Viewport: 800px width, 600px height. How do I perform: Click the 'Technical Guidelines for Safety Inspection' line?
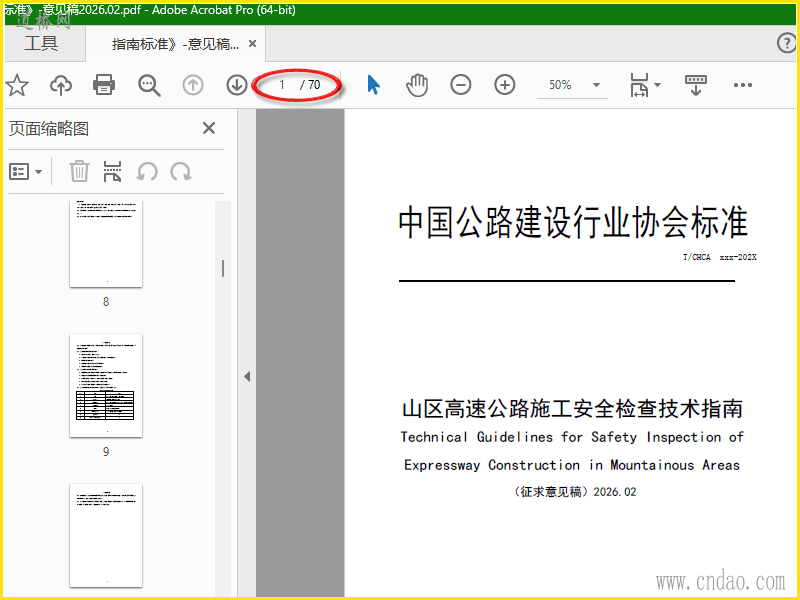(x=572, y=437)
